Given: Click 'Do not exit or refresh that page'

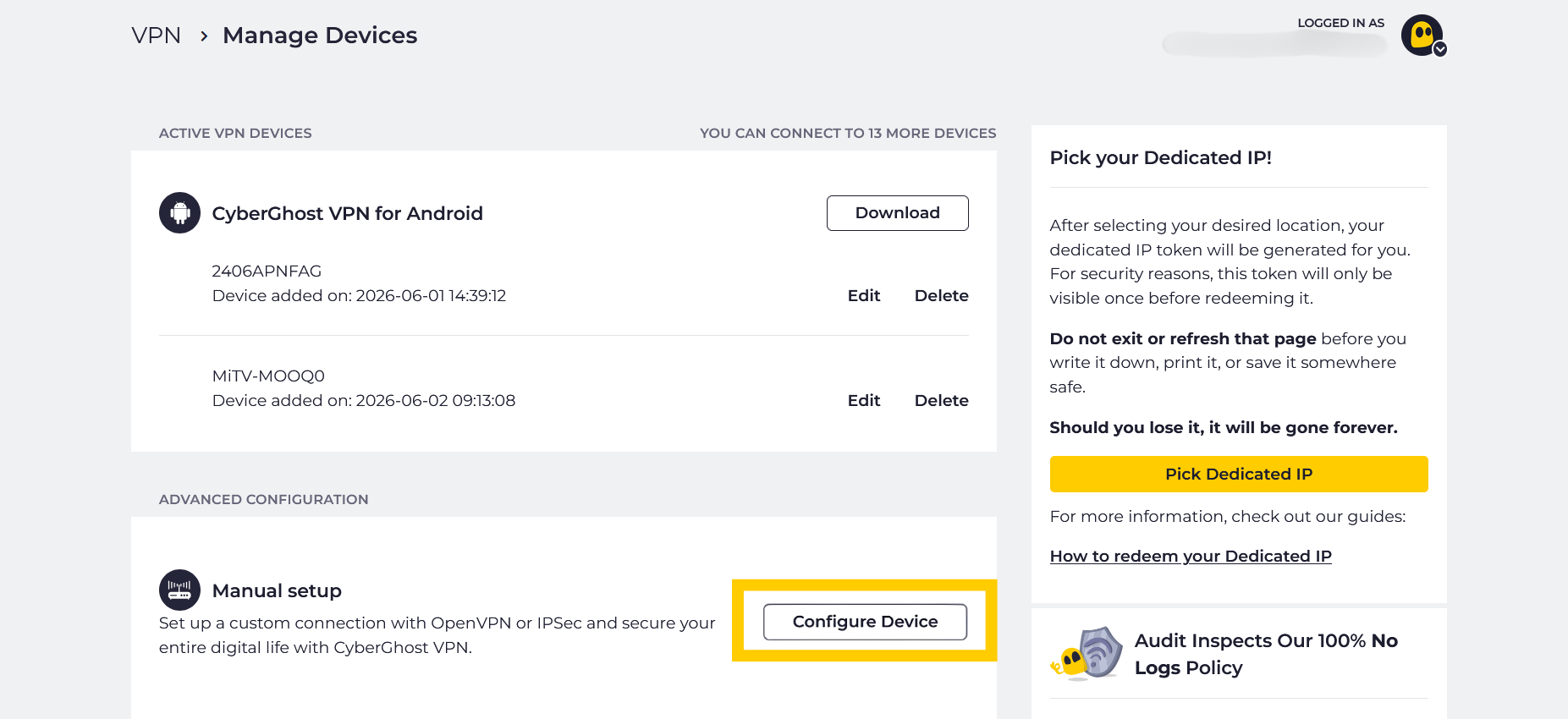Looking at the screenshot, I should tap(1183, 338).
